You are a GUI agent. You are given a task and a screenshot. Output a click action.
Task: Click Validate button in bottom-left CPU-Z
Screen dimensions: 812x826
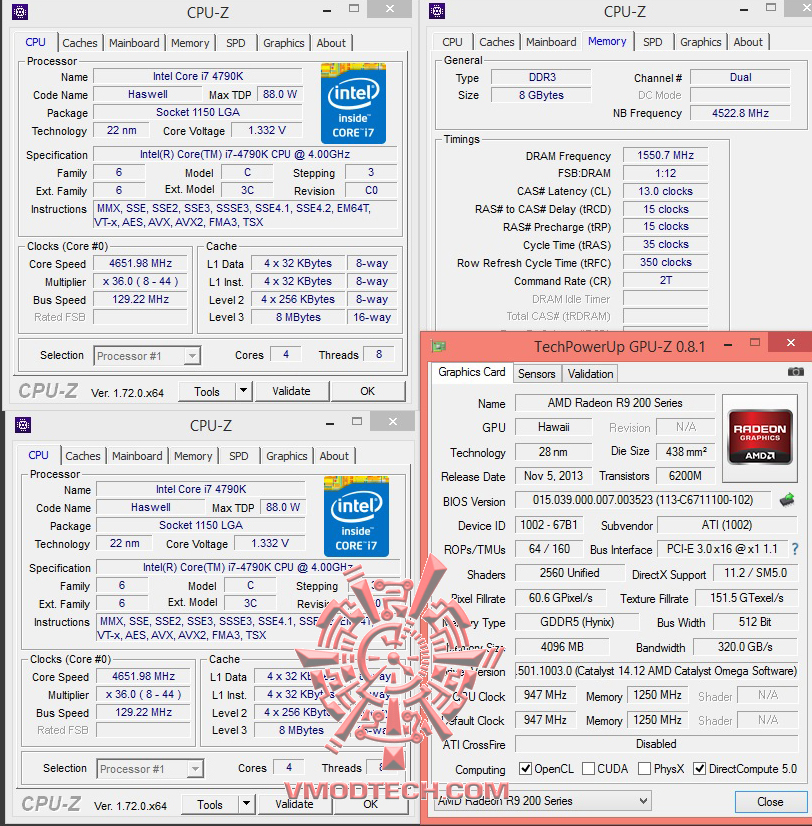click(295, 804)
